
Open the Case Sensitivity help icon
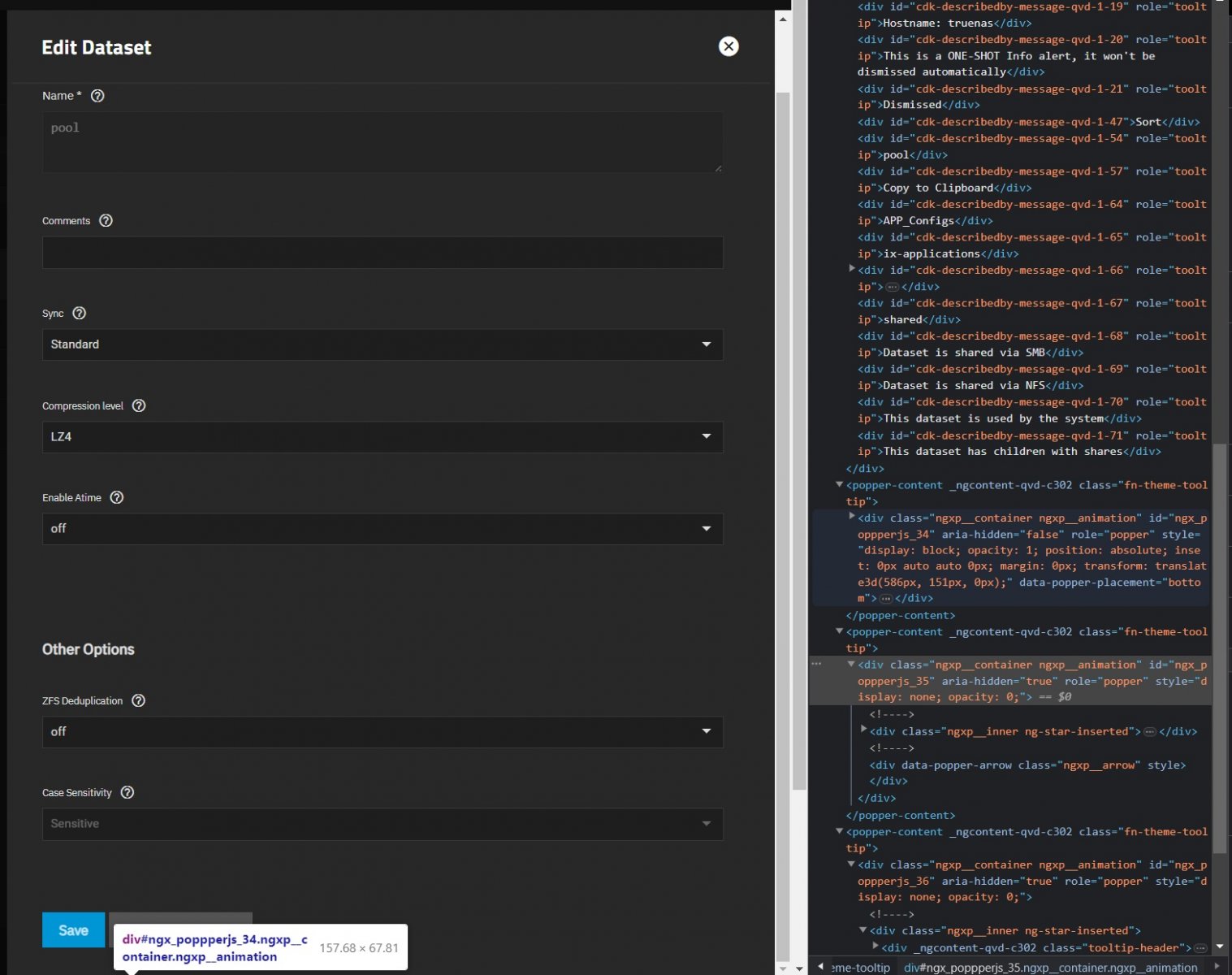(x=127, y=792)
